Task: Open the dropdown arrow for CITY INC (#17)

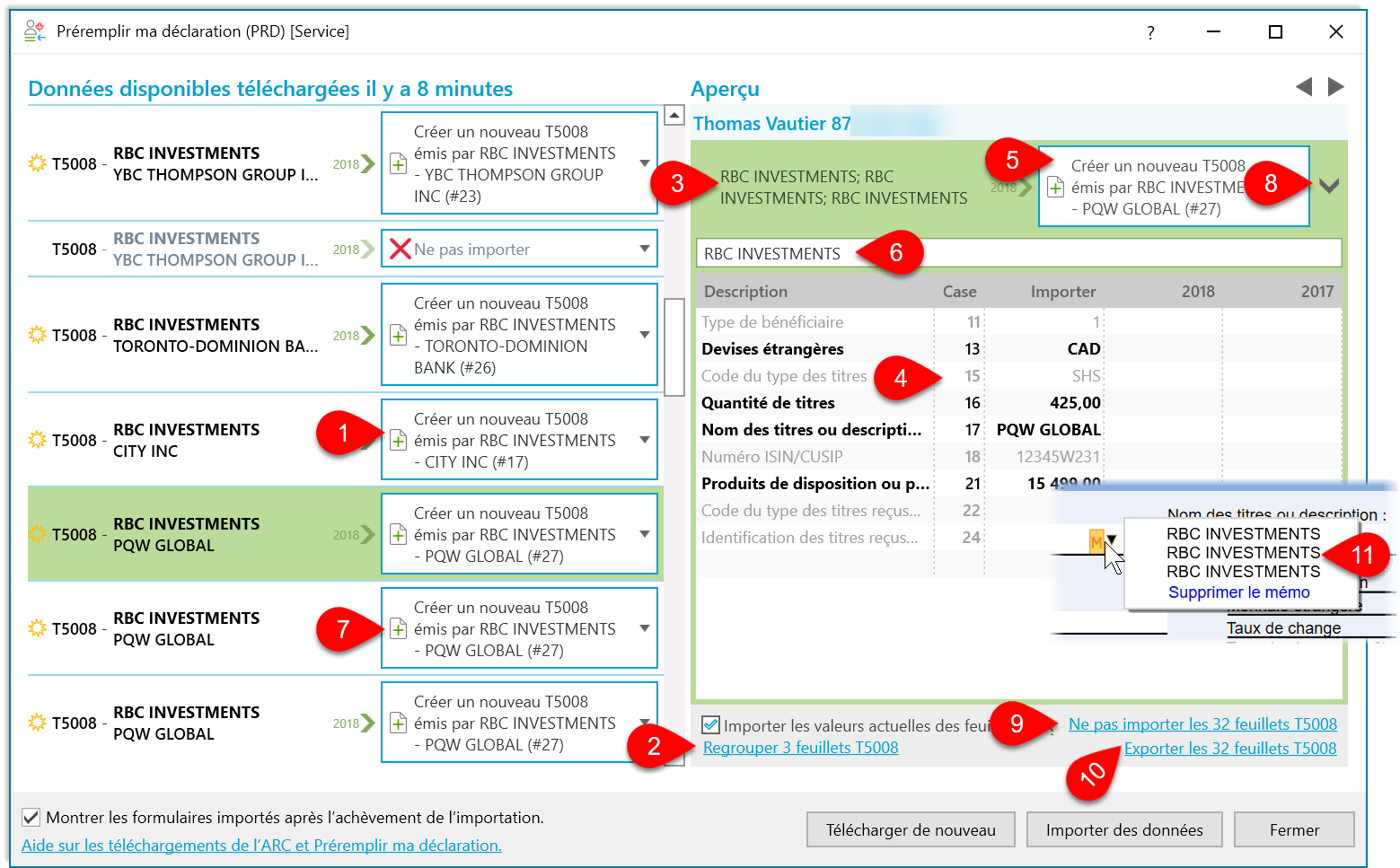Action: 645,440
